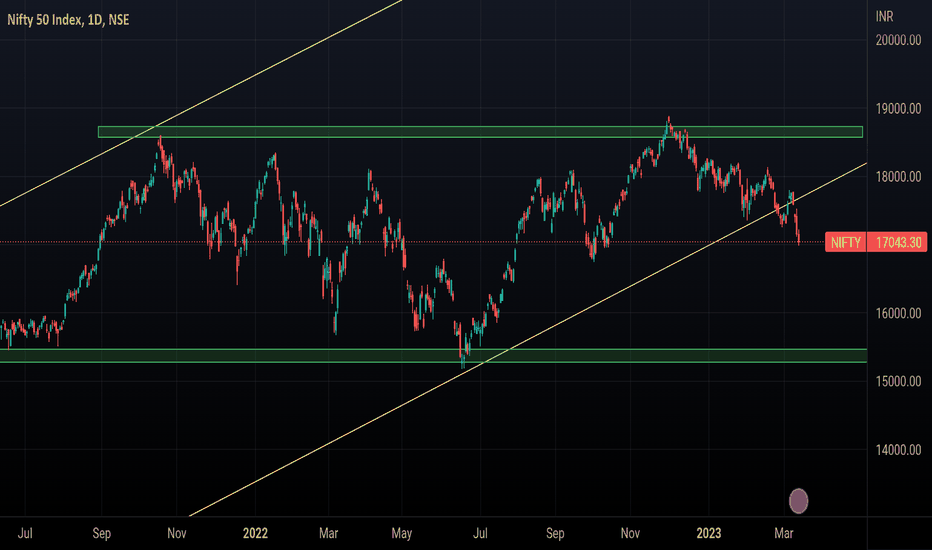Image resolution: width=932 pixels, height=550 pixels.
Task: Select the upper green resistance zone rectangle
Action: coord(480,132)
